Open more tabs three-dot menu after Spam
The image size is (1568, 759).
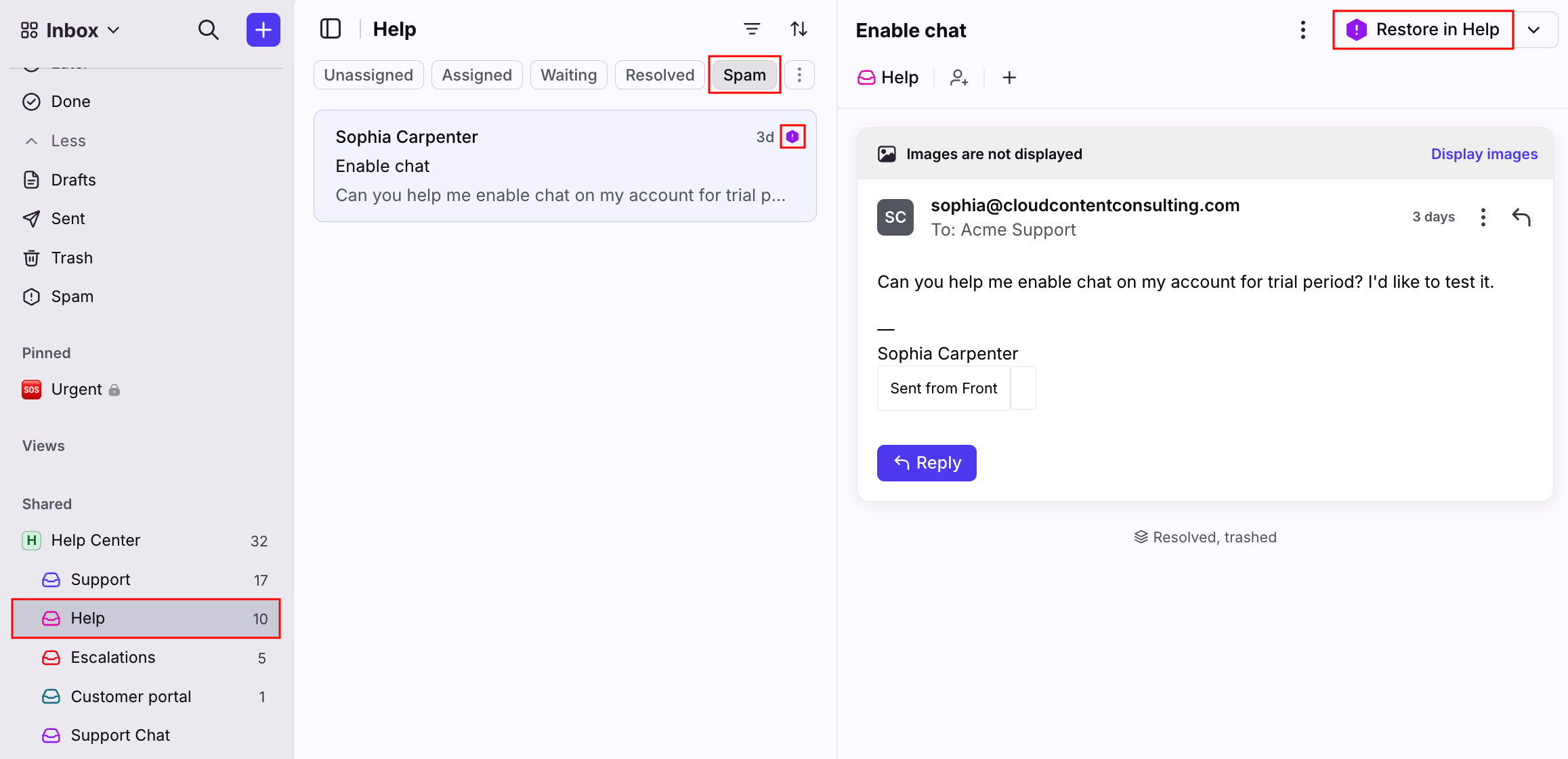click(799, 75)
